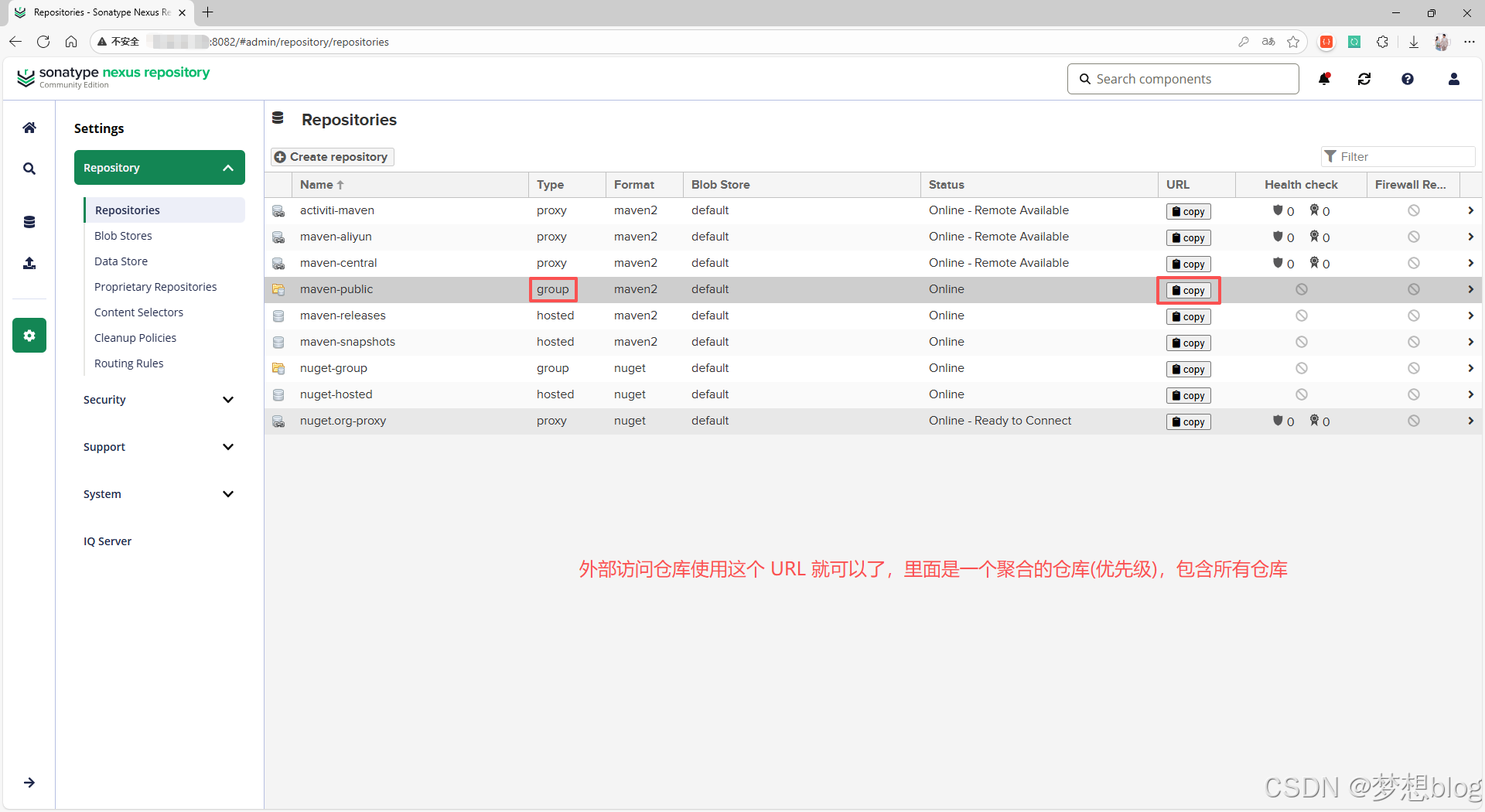Click the sidebar search icon
1485x812 pixels.
coord(29,169)
